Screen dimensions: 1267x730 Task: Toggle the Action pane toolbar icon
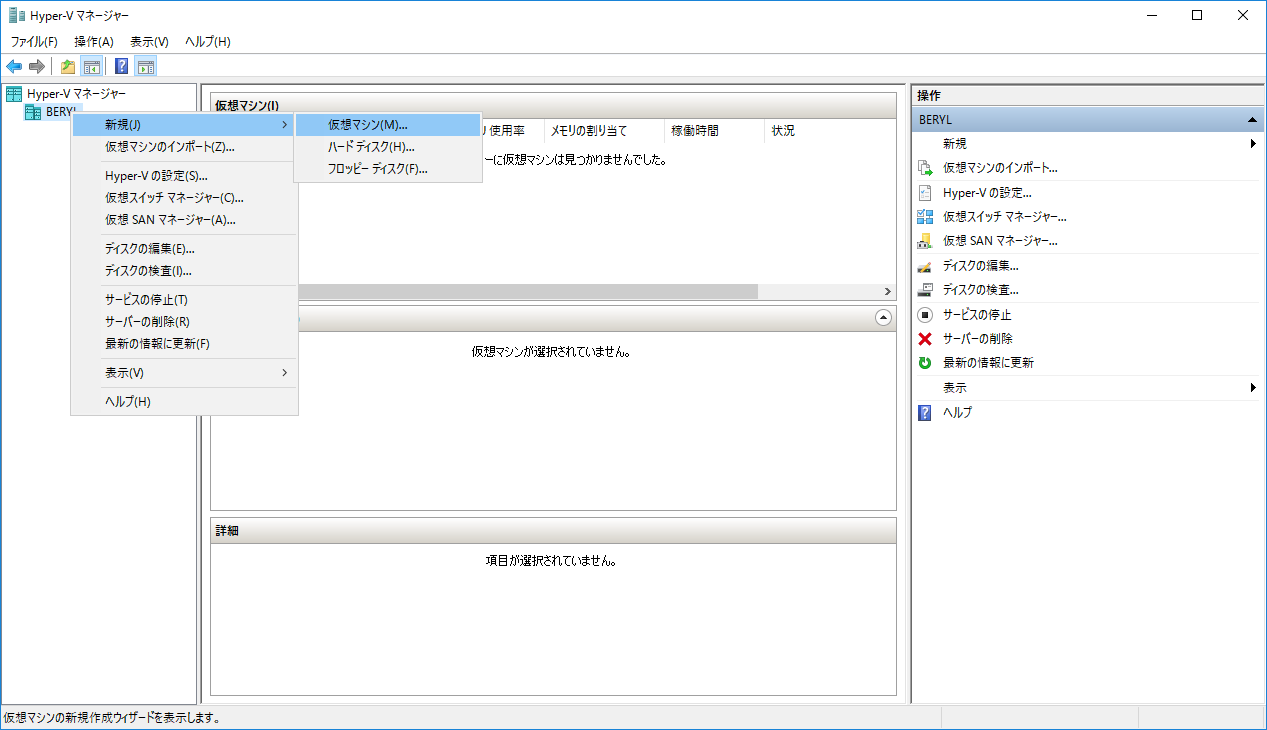[x=146, y=67]
